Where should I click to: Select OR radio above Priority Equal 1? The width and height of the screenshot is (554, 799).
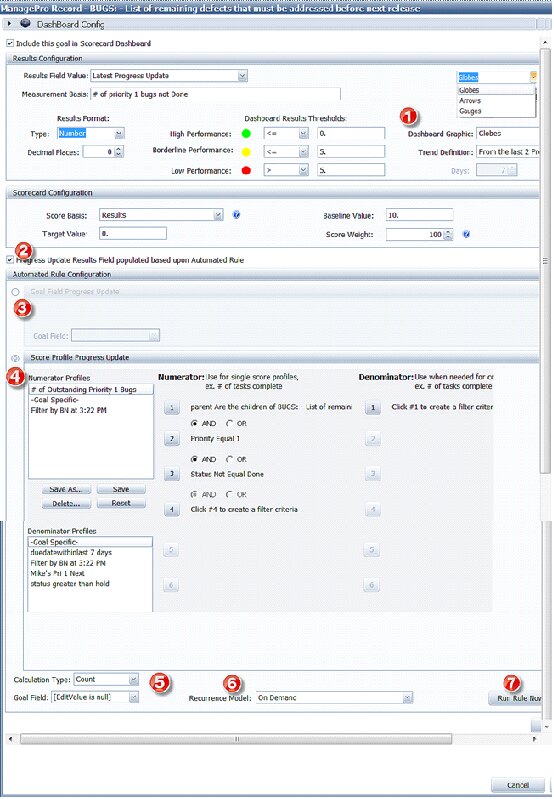pos(229,423)
